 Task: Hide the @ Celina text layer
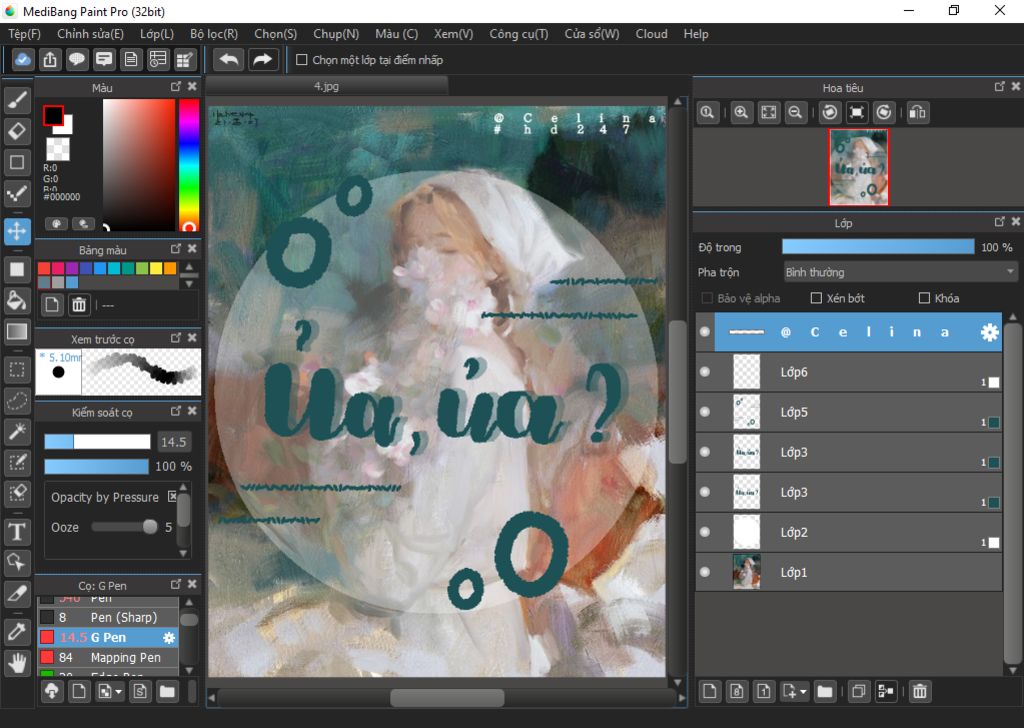705,332
